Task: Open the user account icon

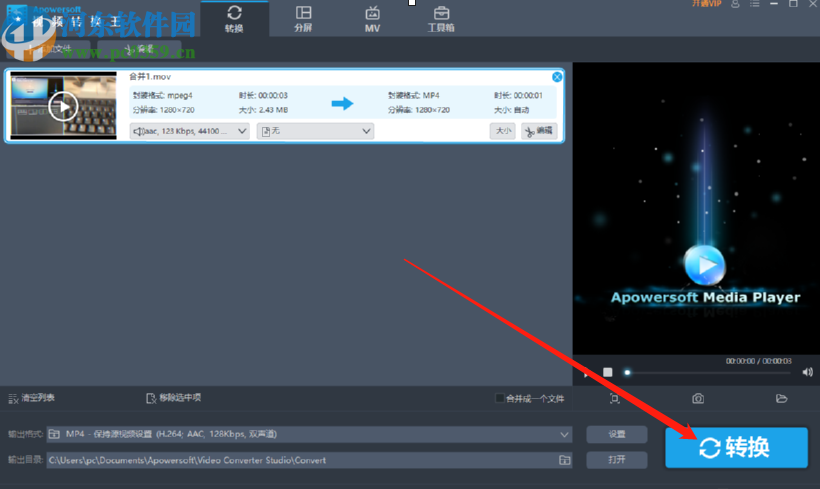Action: [x=735, y=4]
